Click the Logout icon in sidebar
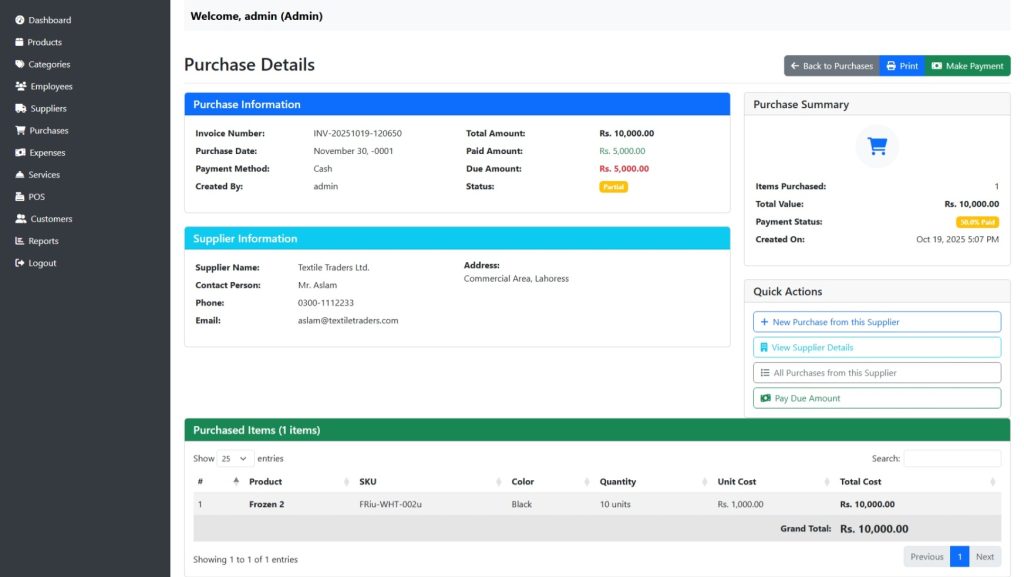1024x577 pixels. (20, 263)
